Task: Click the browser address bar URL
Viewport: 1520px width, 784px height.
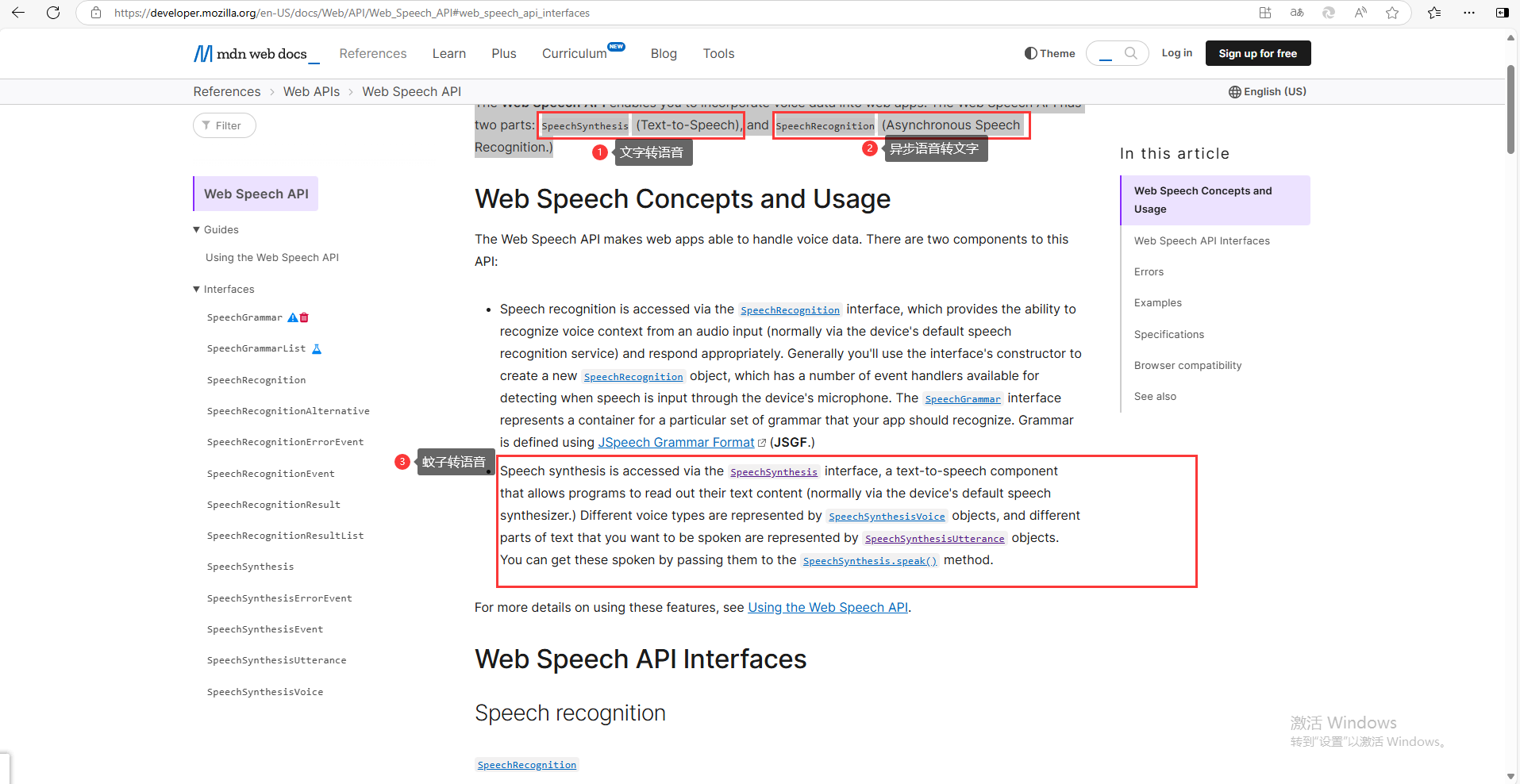Action: (352, 13)
